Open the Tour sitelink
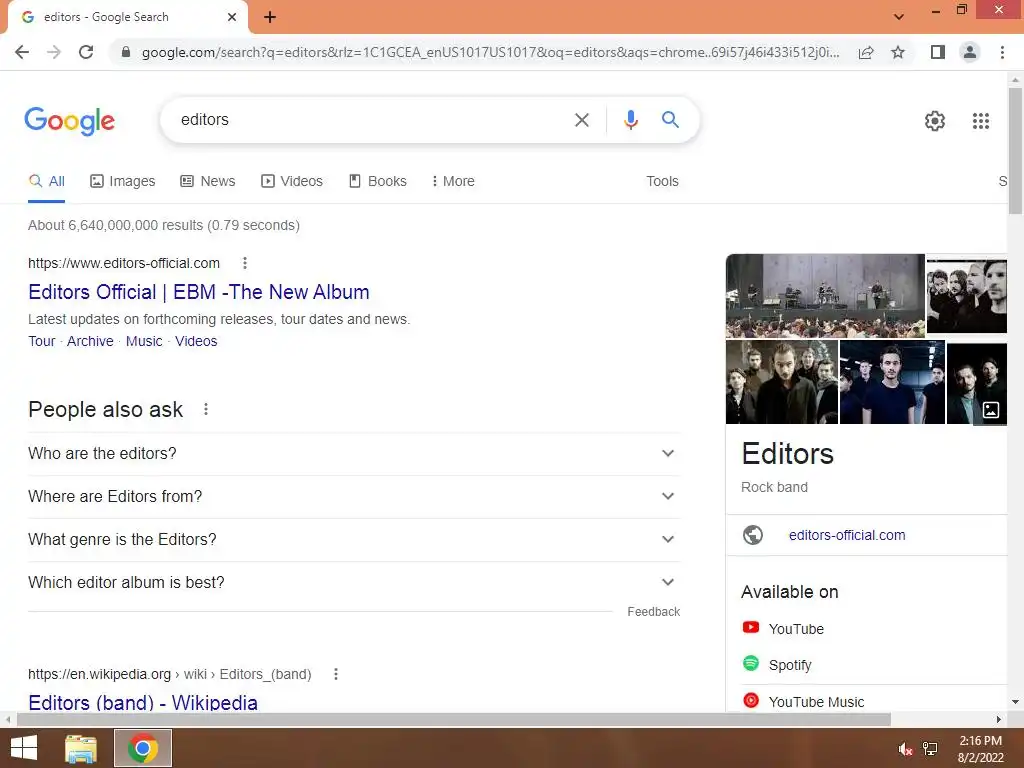Viewport: 1024px width, 768px height. 42,341
